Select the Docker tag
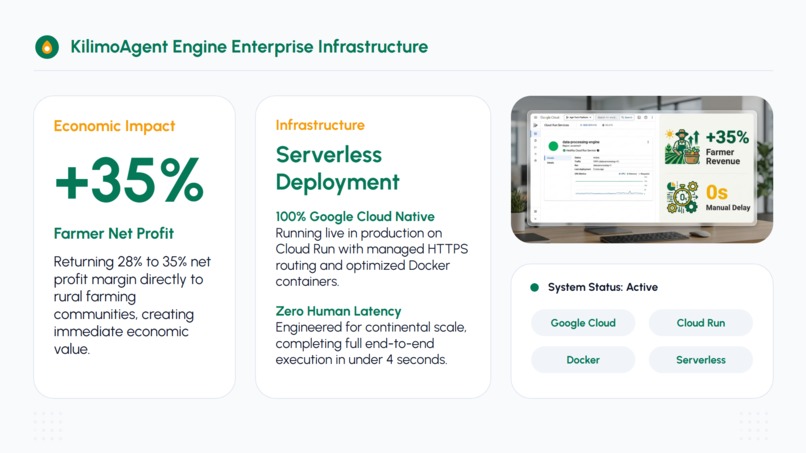This screenshot has width=806, height=453. pyautogui.click(x=583, y=360)
